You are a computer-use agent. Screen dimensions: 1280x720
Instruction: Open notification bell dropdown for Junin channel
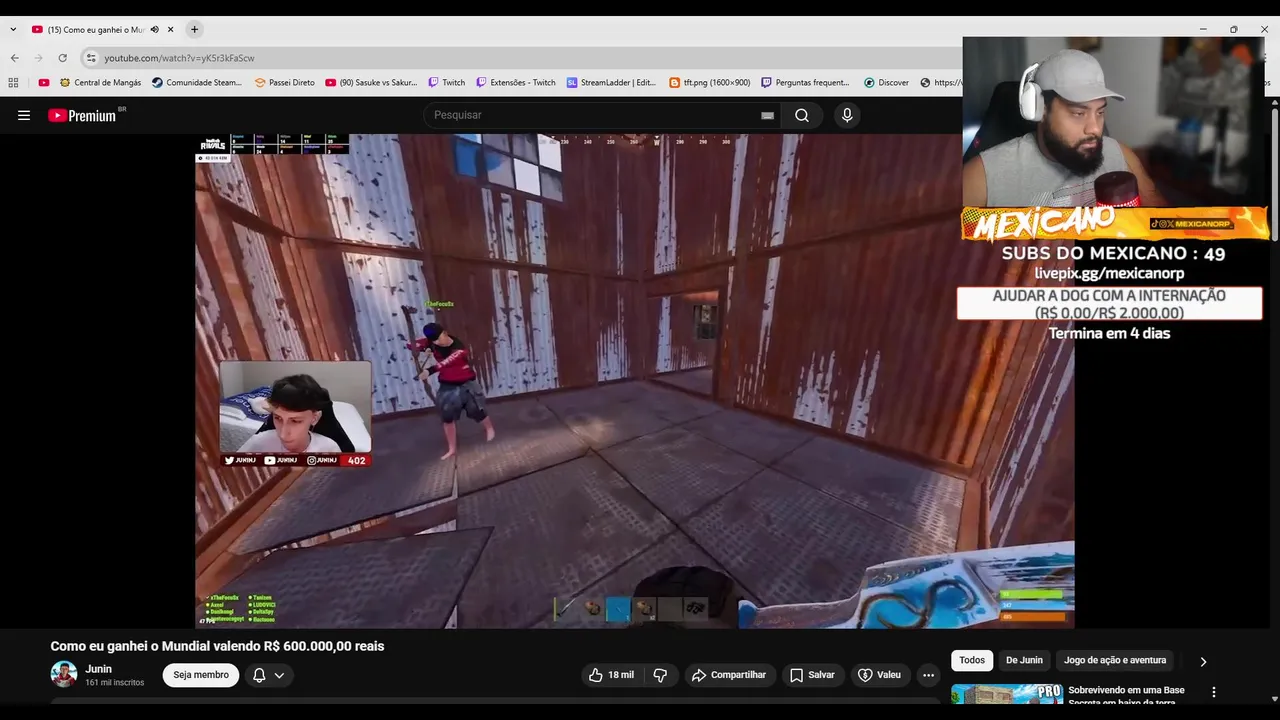tap(268, 675)
